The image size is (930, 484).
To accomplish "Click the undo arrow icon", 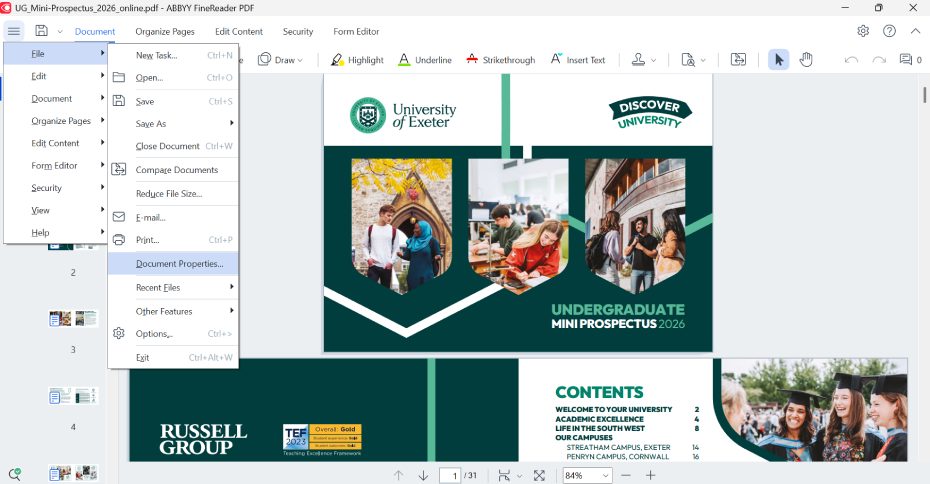I will 851,60.
